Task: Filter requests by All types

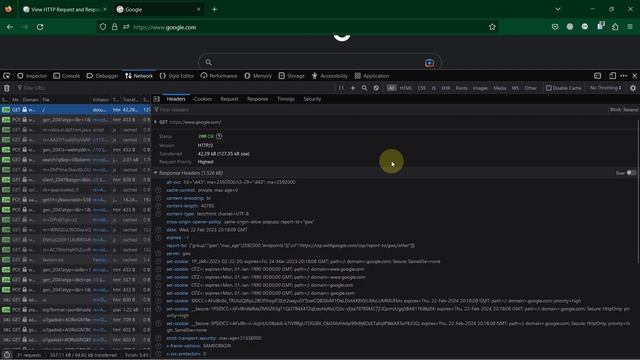Action: [391, 88]
